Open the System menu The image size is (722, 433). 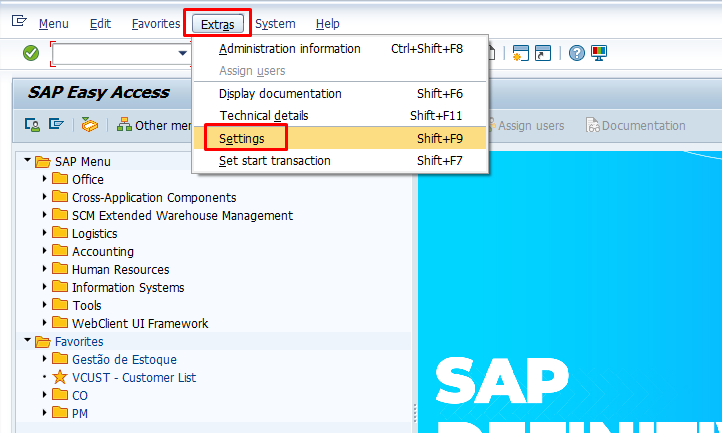pos(275,23)
